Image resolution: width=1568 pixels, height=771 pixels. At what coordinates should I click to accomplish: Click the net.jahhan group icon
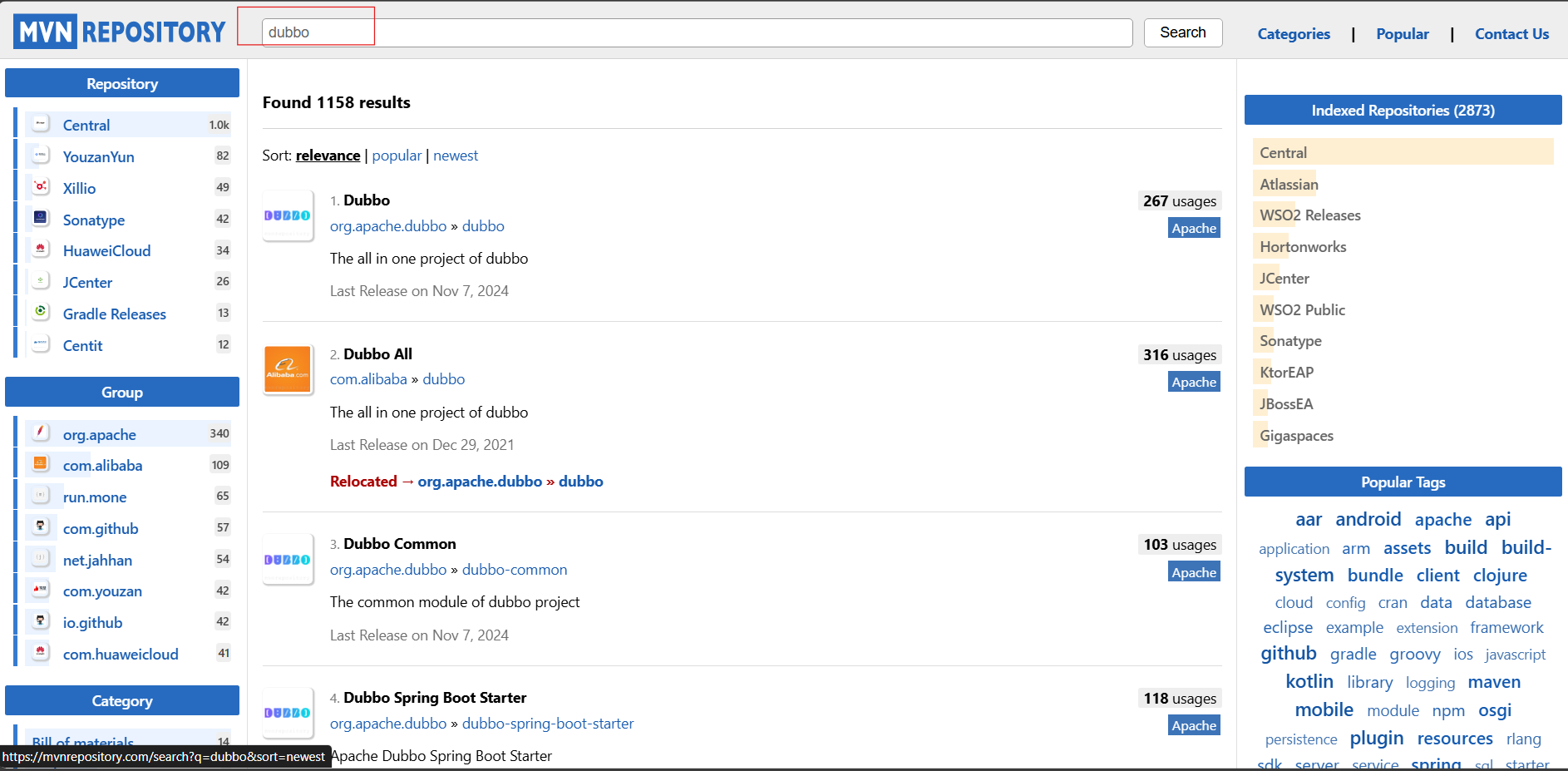(x=41, y=559)
